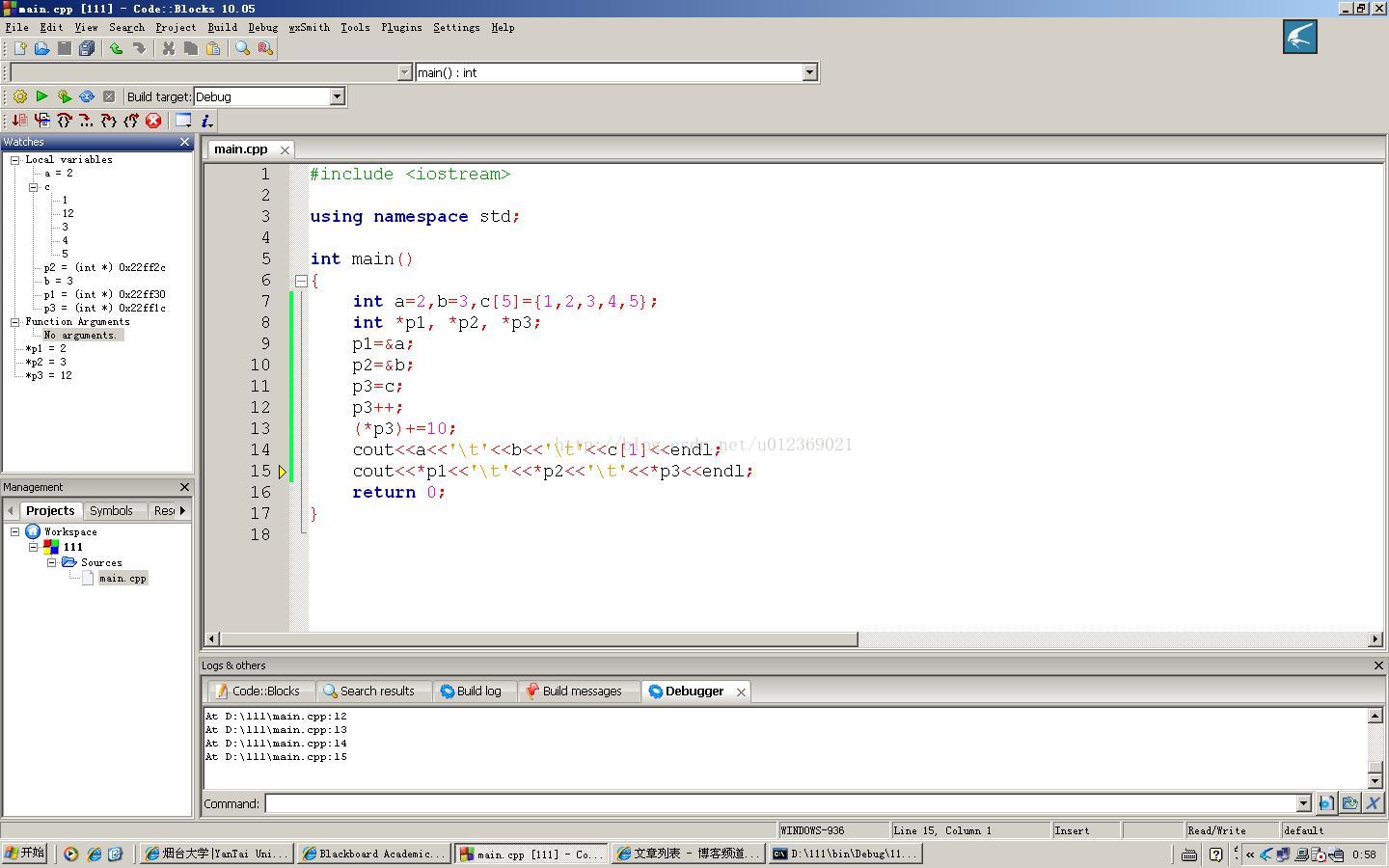Click the Paste clipboard icon
This screenshot has width=1389, height=868.
213,48
